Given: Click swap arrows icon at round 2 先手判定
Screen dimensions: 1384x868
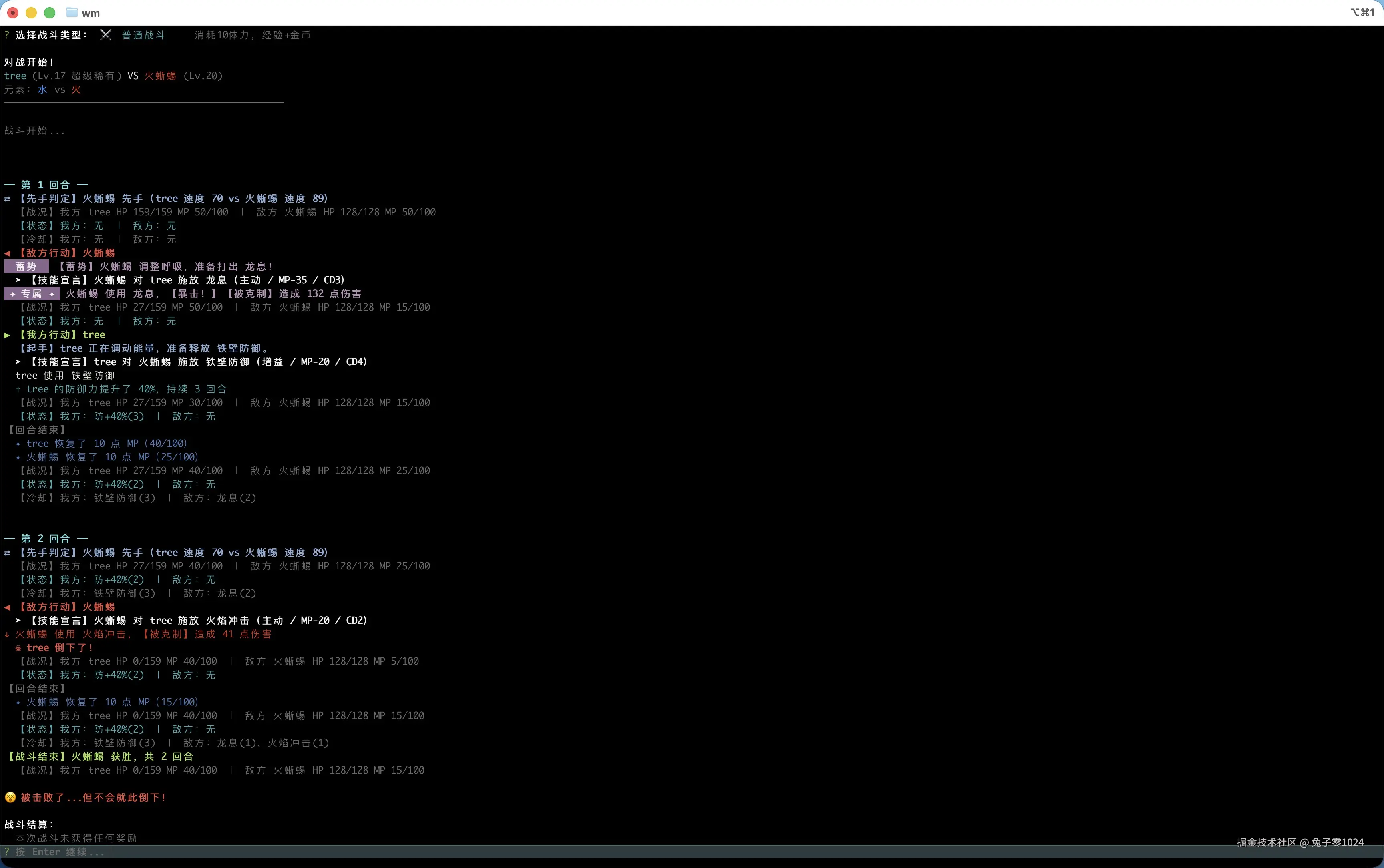Looking at the screenshot, I should pyautogui.click(x=8, y=553).
